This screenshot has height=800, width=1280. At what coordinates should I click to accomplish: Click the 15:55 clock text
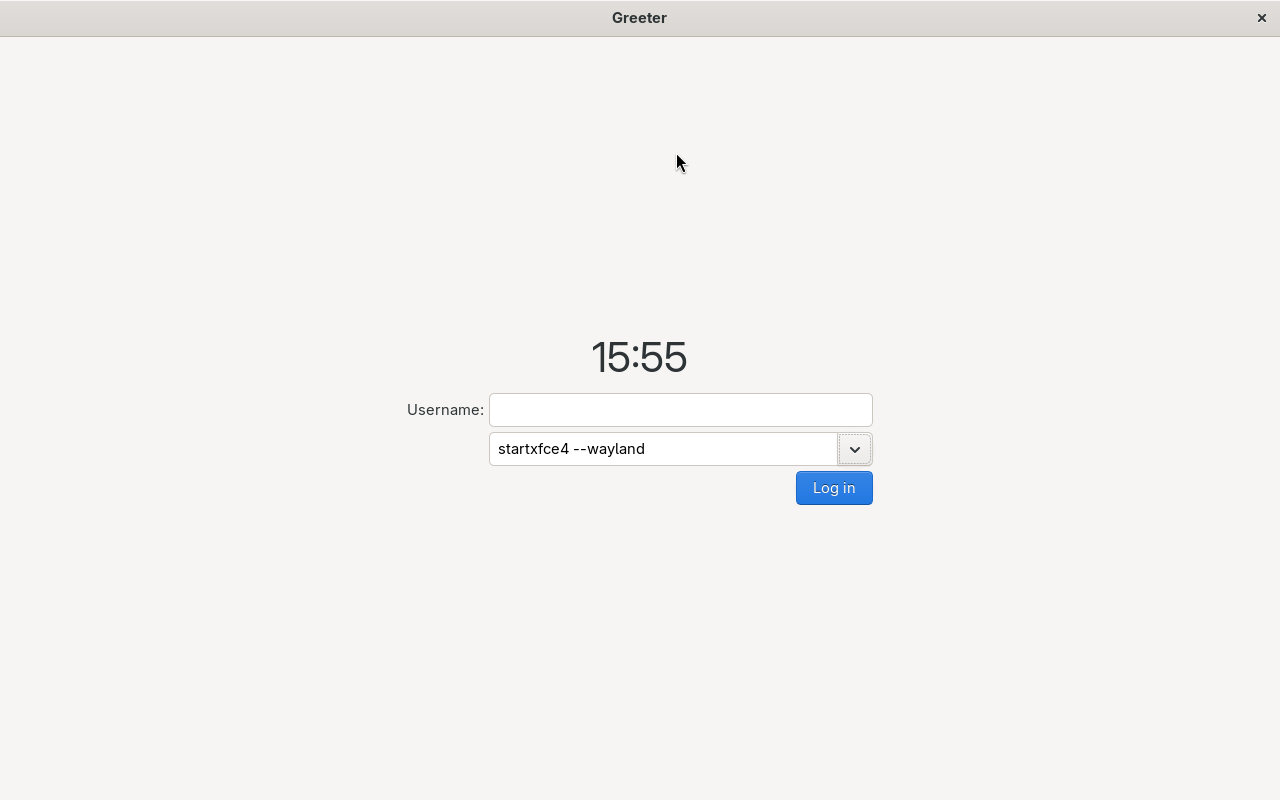pos(639,357)
